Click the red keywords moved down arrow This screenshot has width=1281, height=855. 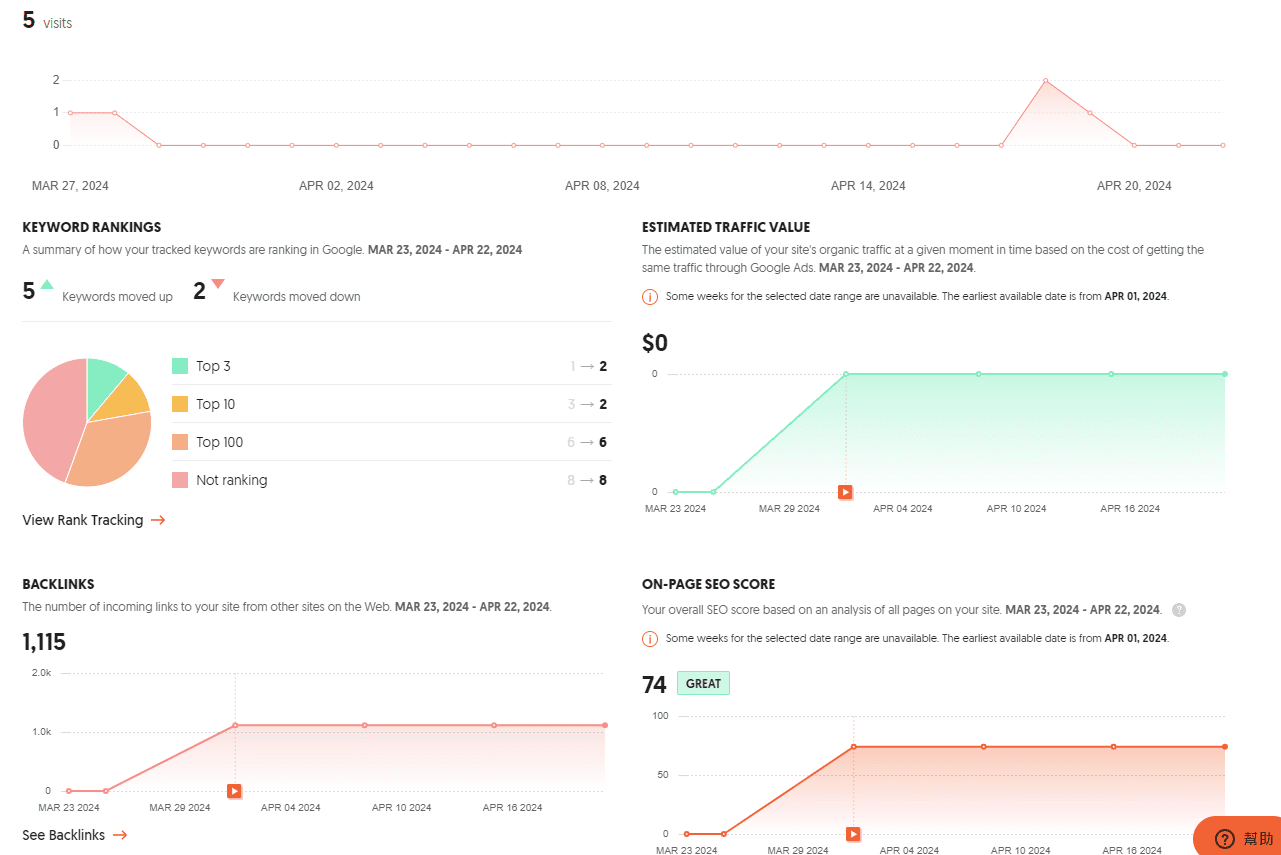tap(218, 284)
